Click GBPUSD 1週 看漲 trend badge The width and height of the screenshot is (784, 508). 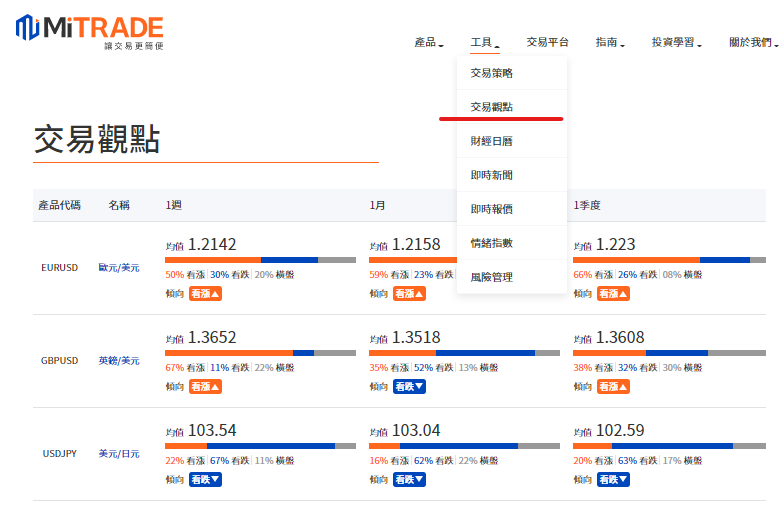(x=205, y=386)
